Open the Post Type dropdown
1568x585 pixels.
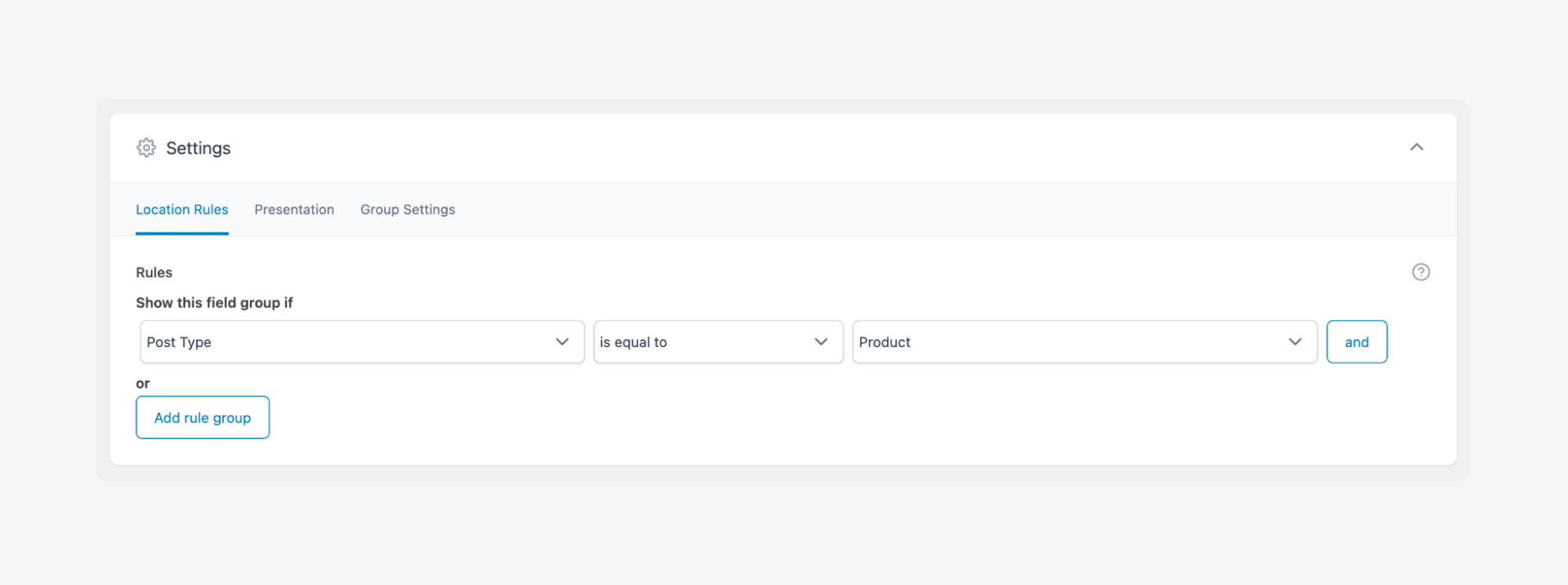346,342
